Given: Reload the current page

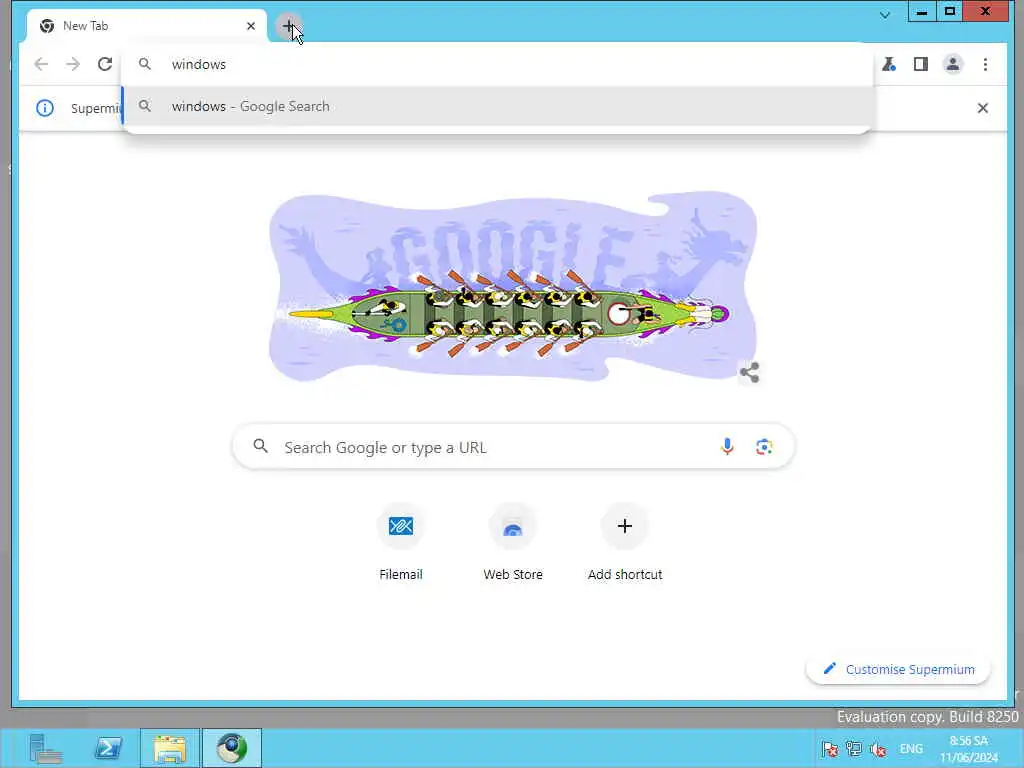Looking at the screenshot, I should coord(105,64).
